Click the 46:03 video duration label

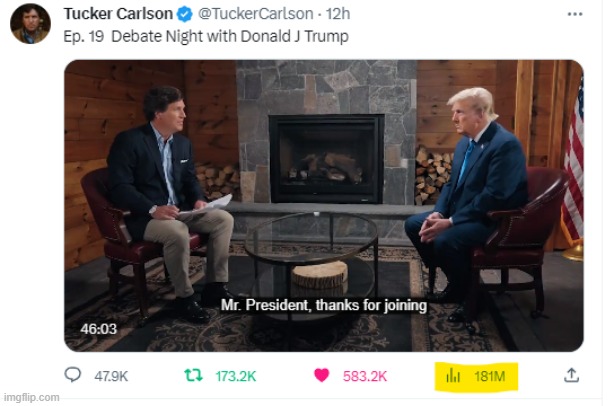[98, 328]
